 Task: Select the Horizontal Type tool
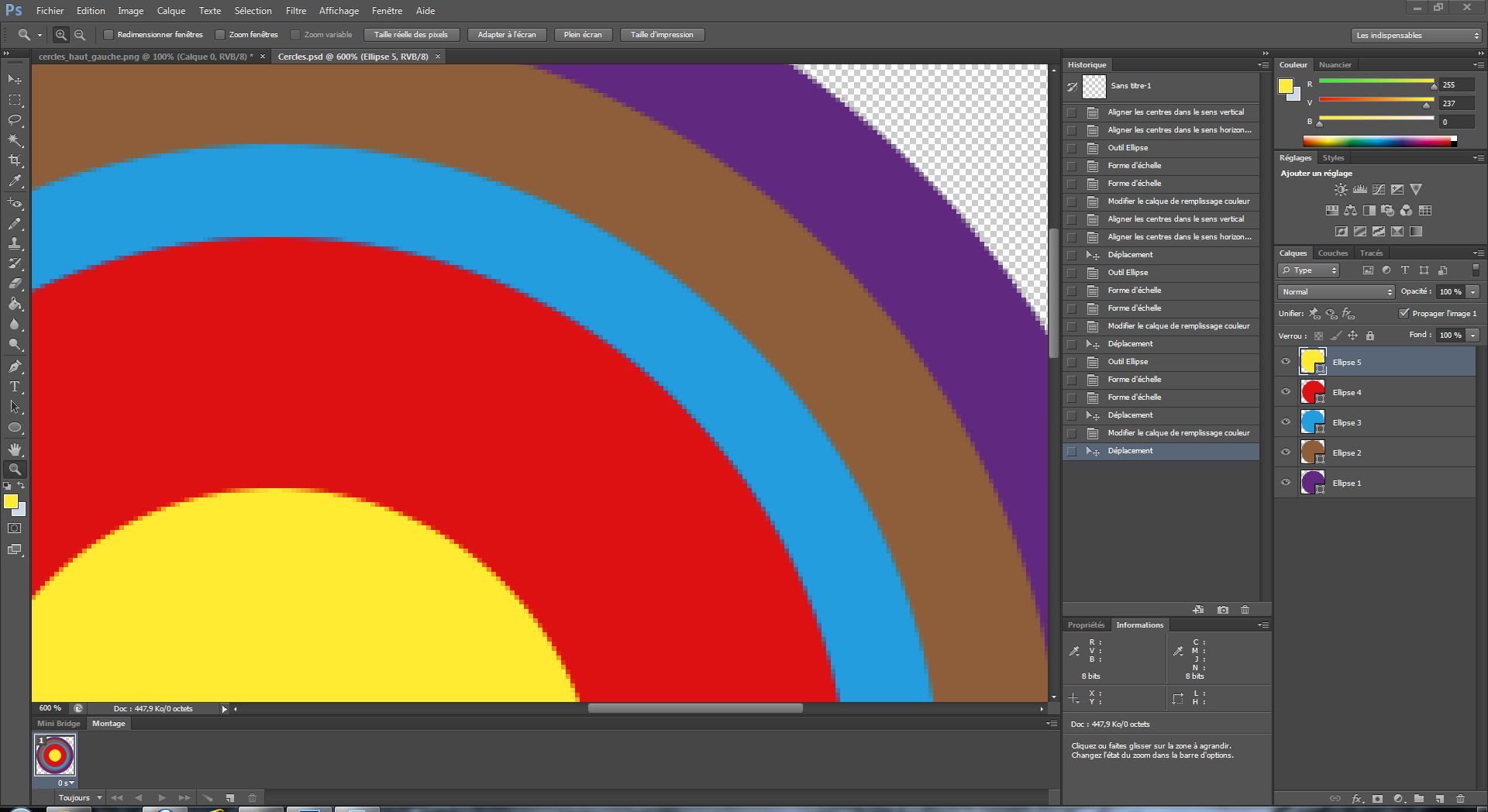click(x=15, y=387)
